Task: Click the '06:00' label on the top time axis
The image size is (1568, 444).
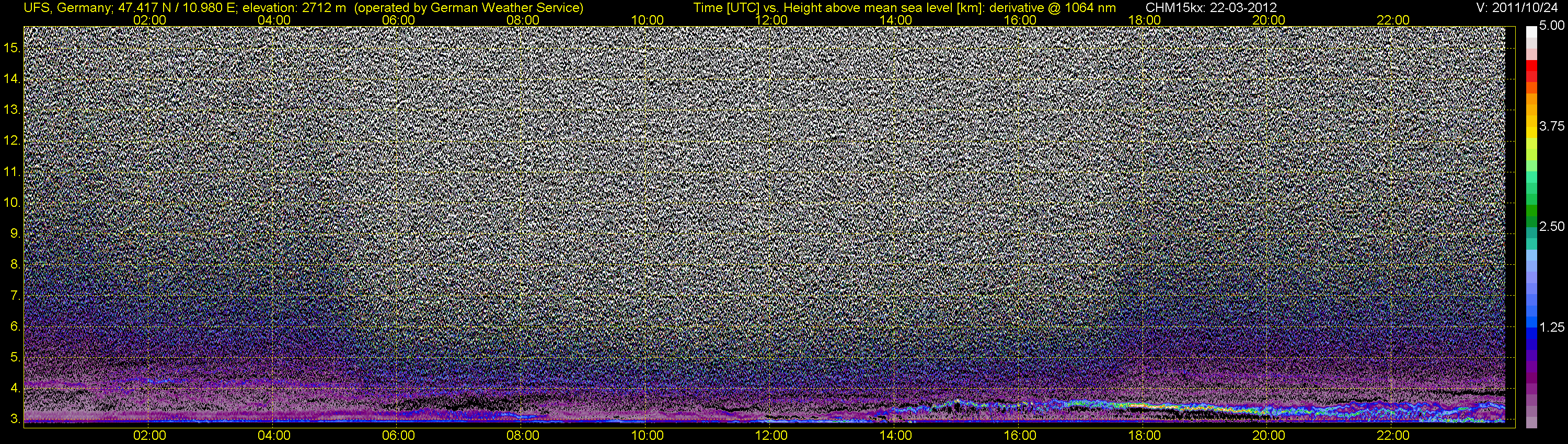Action: (x=399, y=20)
